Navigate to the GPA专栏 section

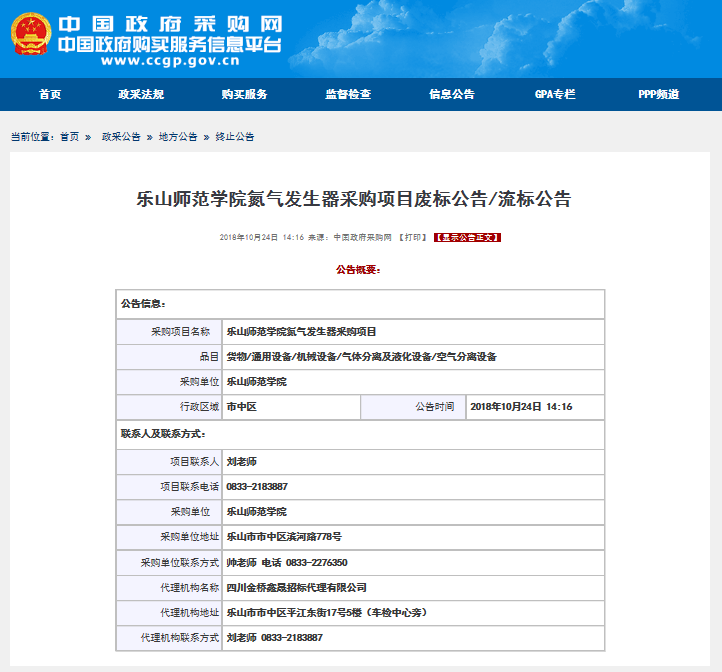[x=555, y=95]
